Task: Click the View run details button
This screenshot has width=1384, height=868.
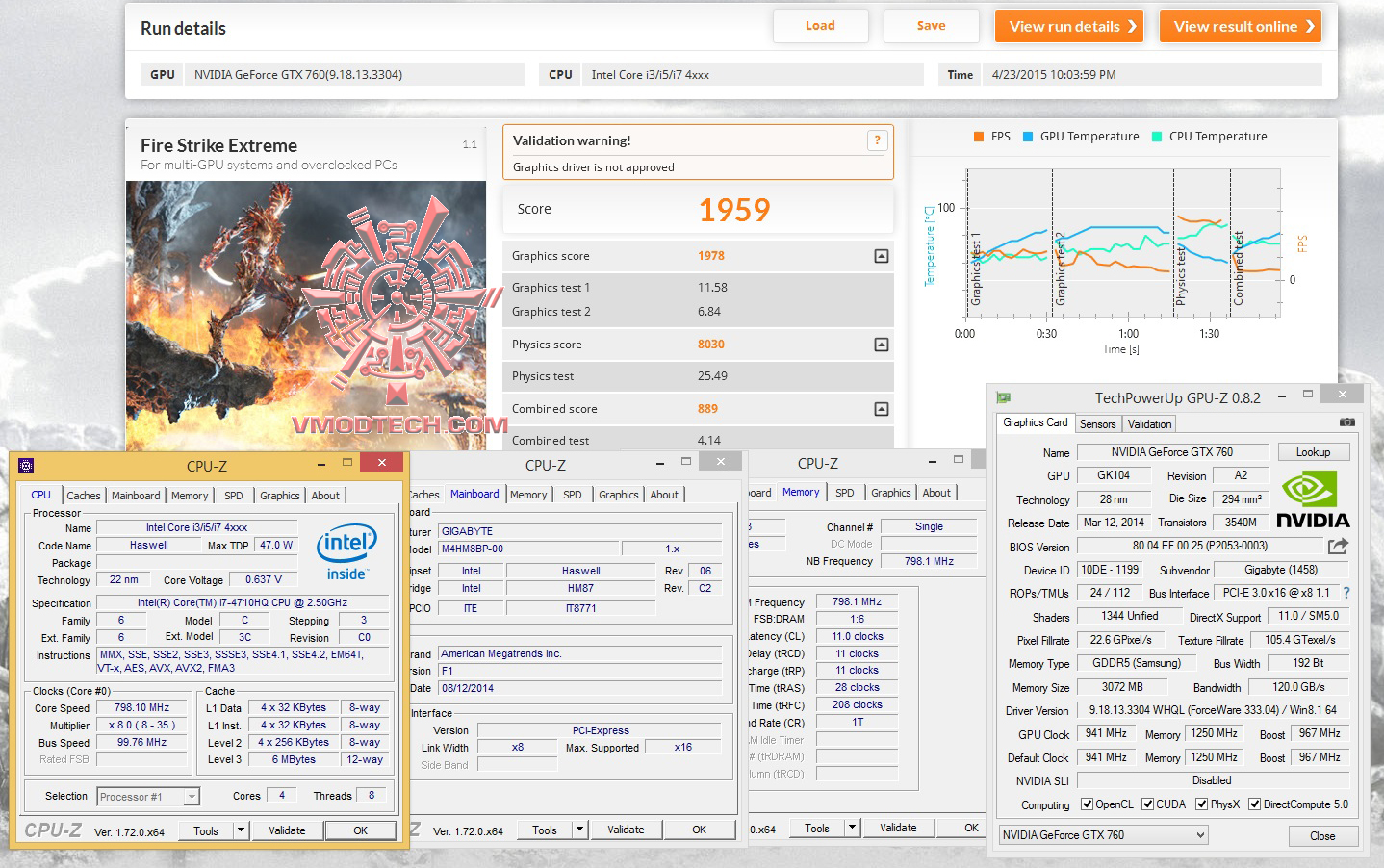Action: pos(1069,26)
